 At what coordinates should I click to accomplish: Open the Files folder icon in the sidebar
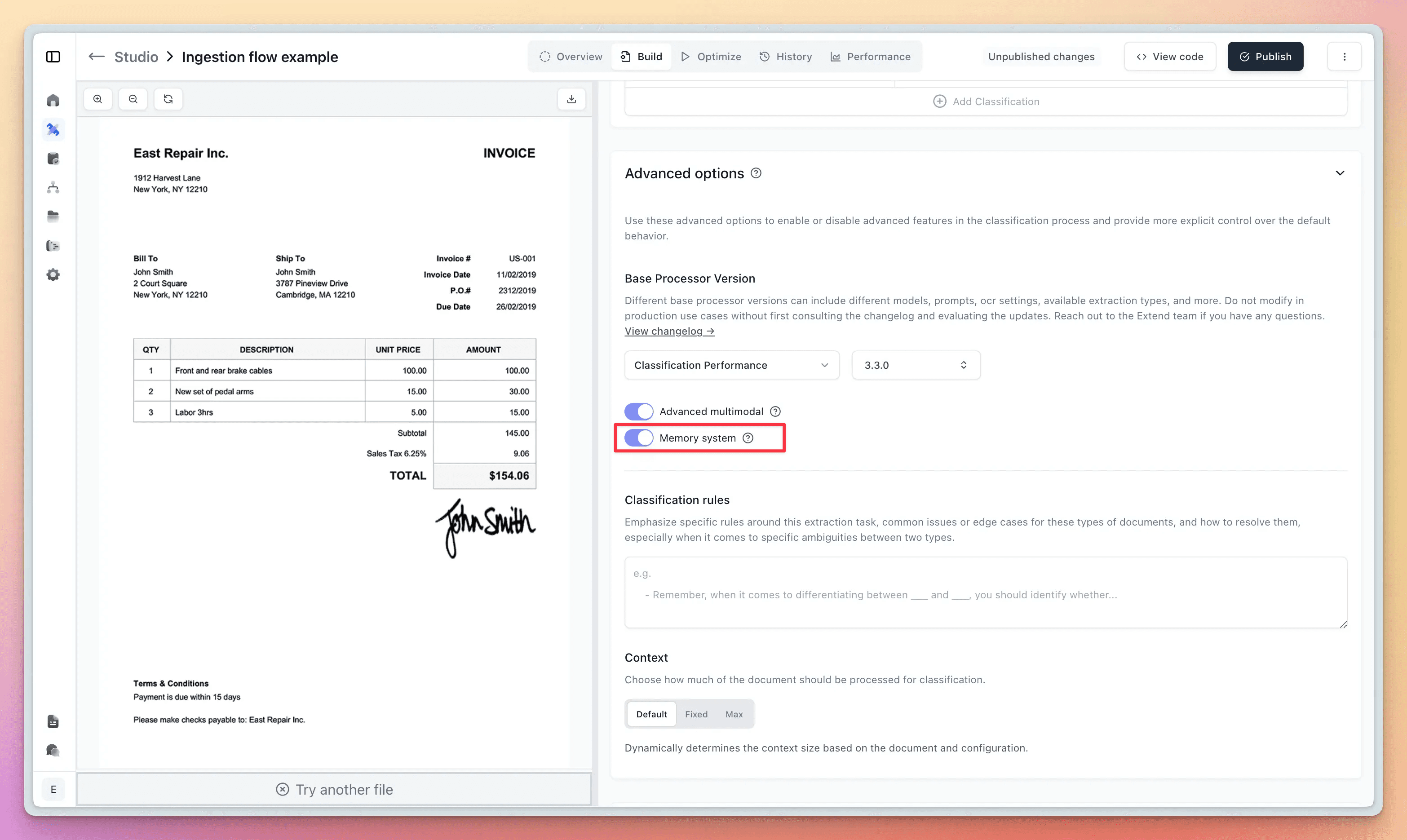point(53,216)
